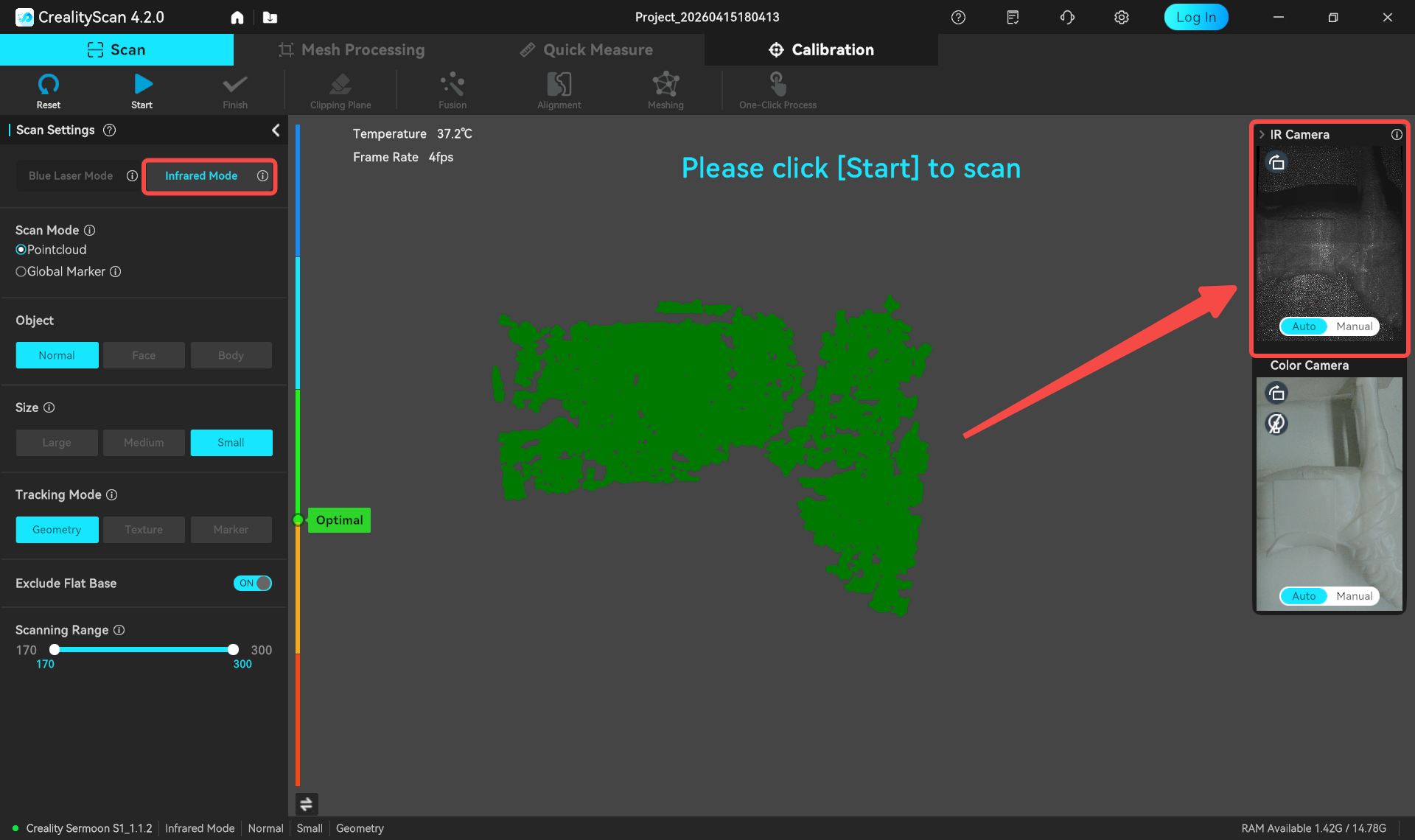Viewport: 1415px width, 840px height.
Task: Click the swap view icon below distance bar
Action: click(x=306, y=804)
